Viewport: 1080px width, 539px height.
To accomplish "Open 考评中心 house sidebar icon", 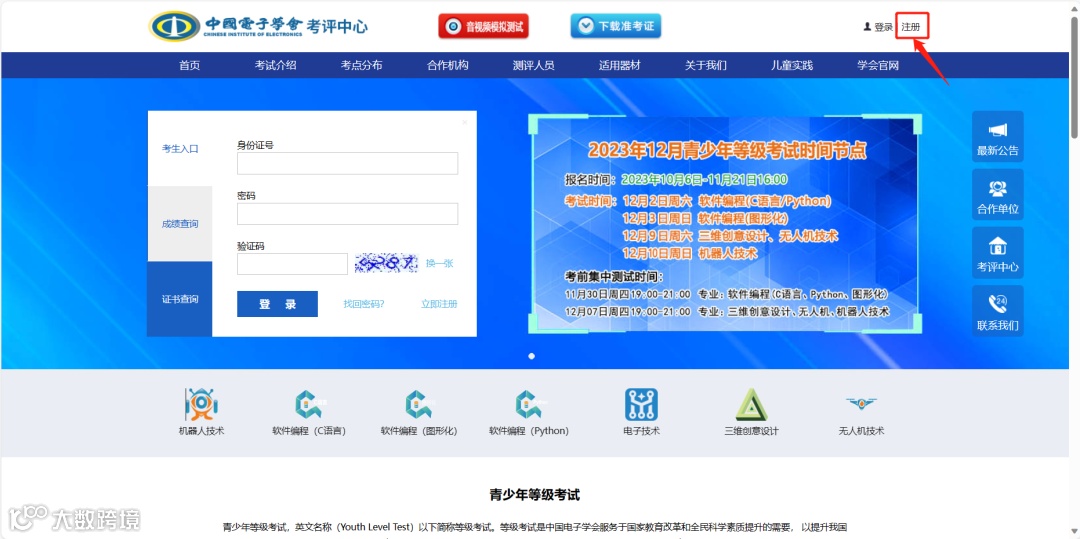I will [997, 253].
